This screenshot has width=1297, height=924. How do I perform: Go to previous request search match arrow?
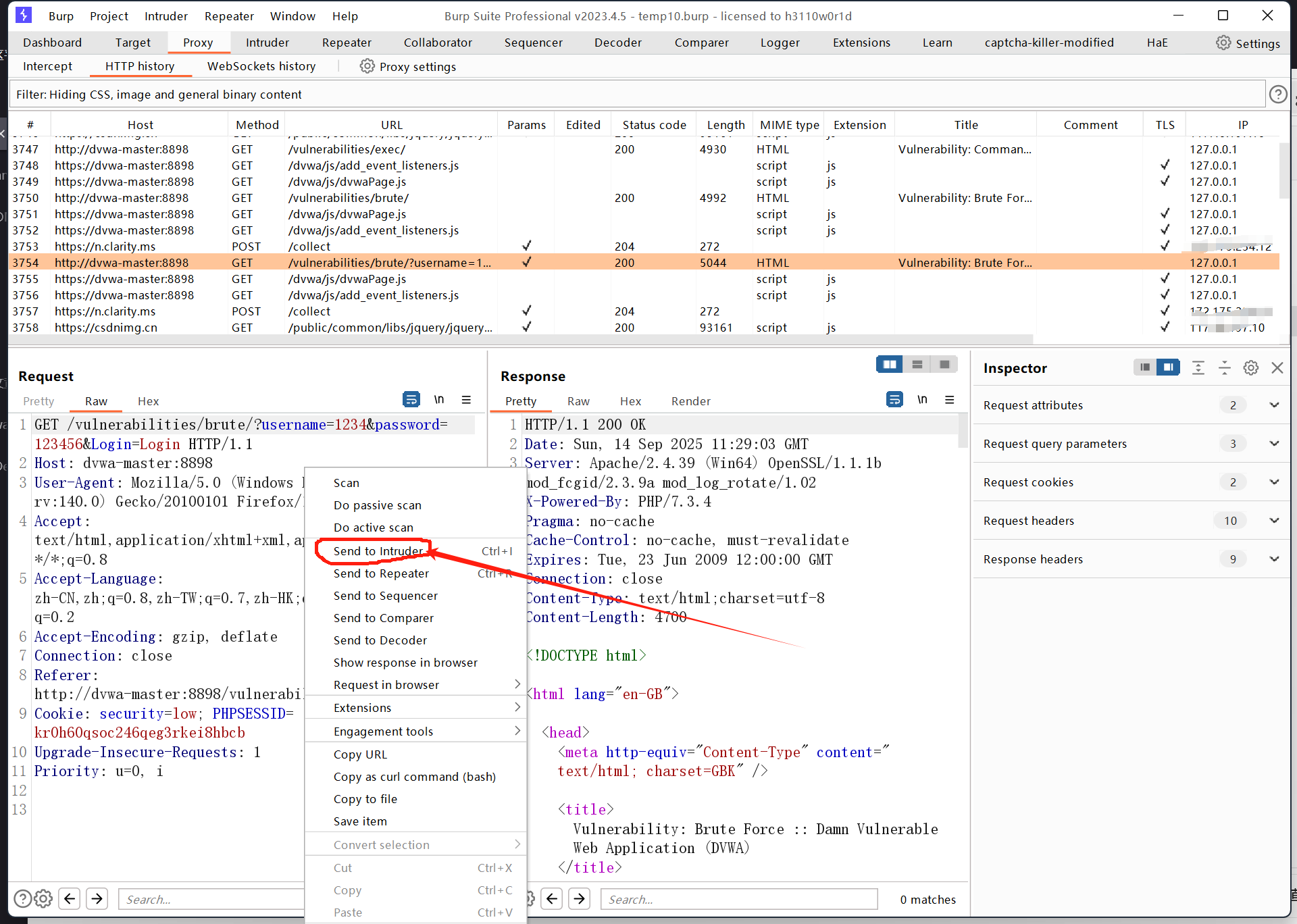(x=70, y=898)
